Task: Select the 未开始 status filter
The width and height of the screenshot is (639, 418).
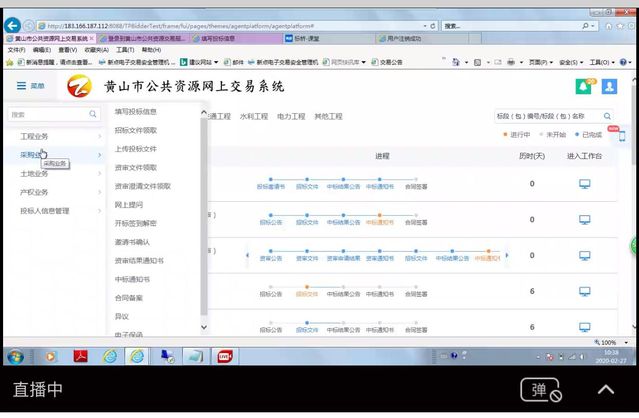Action: (x=554, y=134)
